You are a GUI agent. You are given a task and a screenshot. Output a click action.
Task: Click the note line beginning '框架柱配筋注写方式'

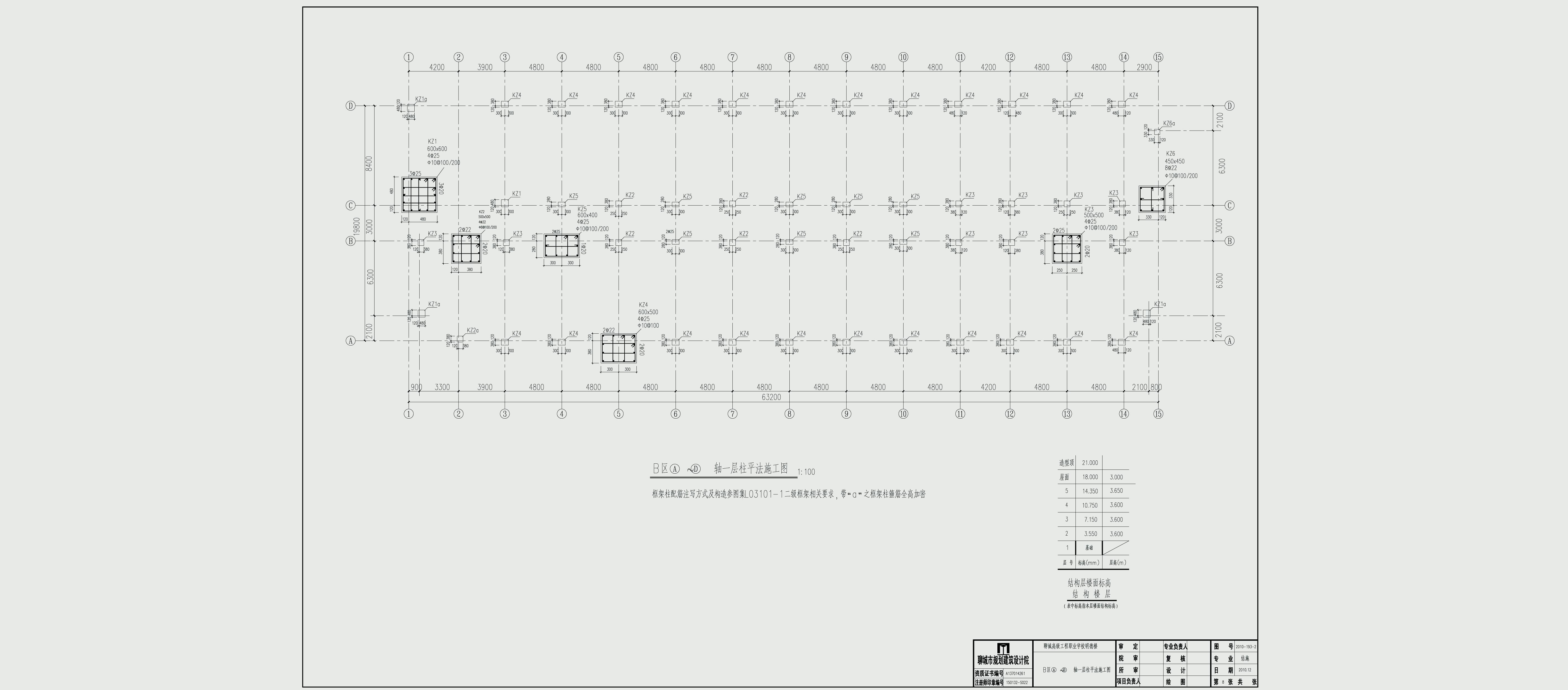789,494
